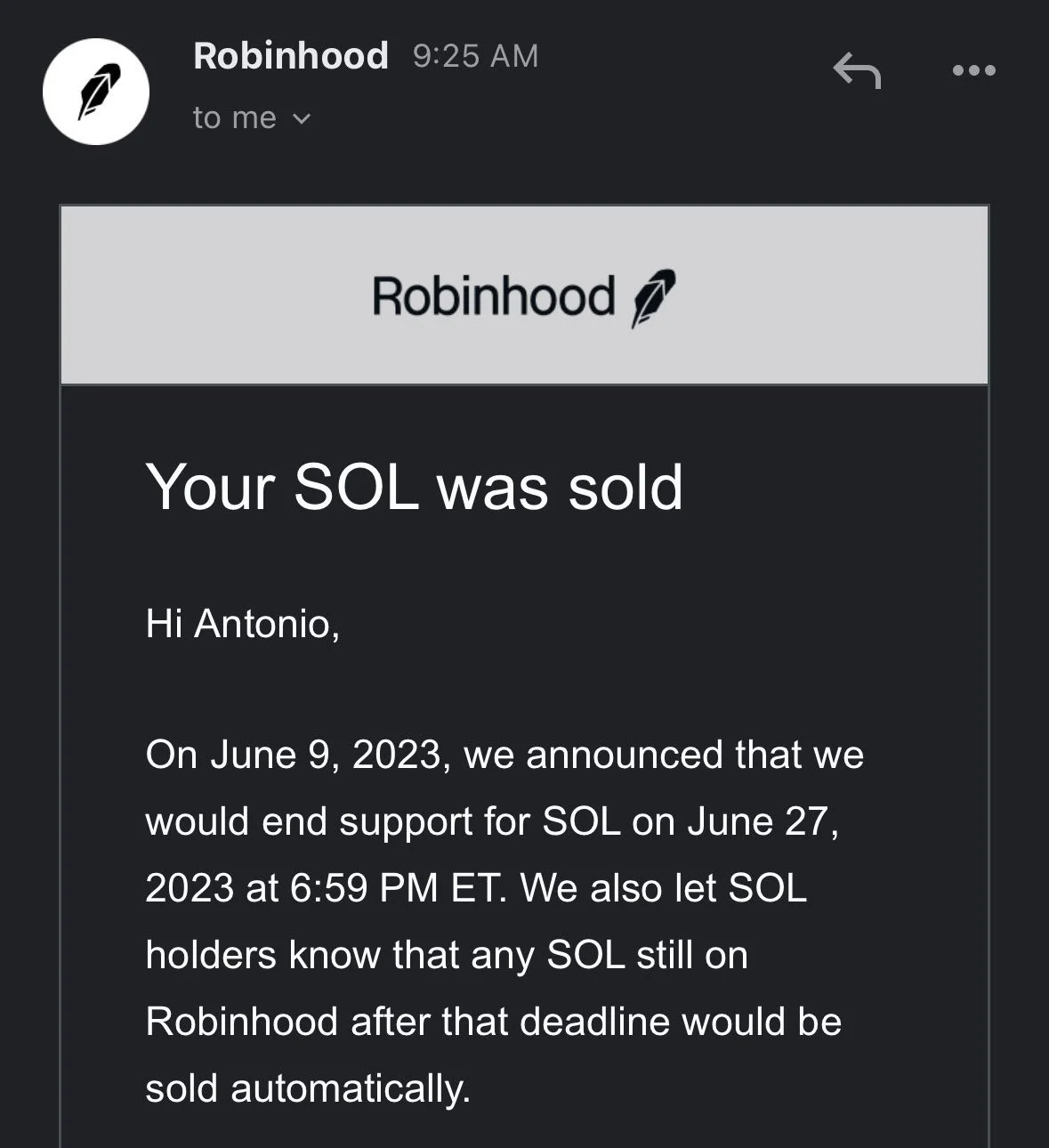Click the "Hi Antonio," greeting line
Image resolution: width=1049 pixels, height=1148 pixels.
(x=242, y=624)
